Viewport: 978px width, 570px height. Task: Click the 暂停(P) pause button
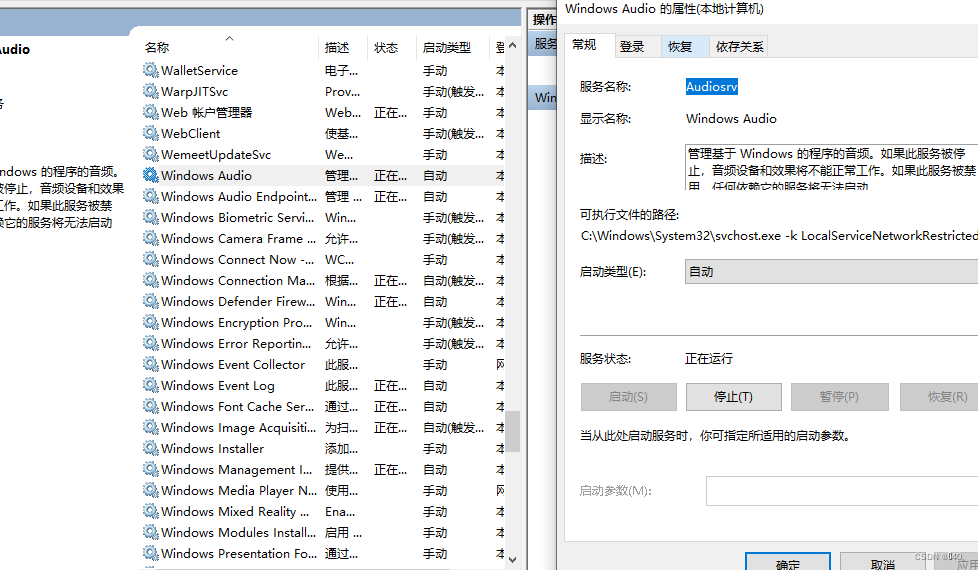click(x=840, y=397)
